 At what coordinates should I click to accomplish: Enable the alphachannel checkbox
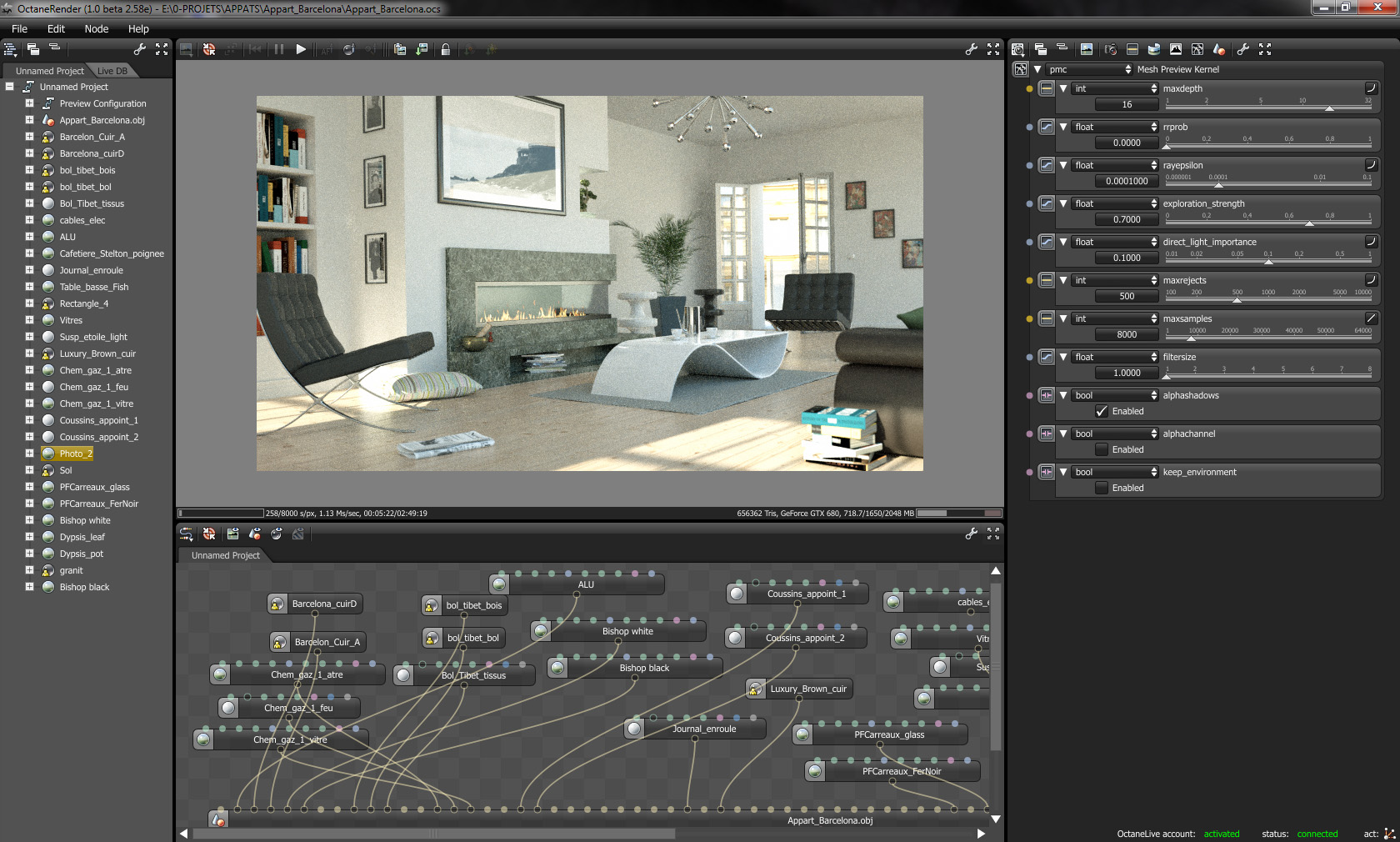pos(1102,449)
